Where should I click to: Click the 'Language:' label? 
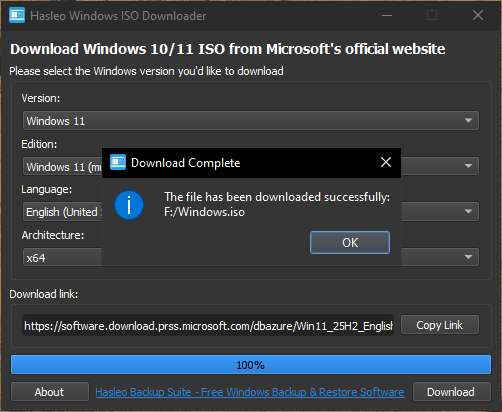(47, 190)
